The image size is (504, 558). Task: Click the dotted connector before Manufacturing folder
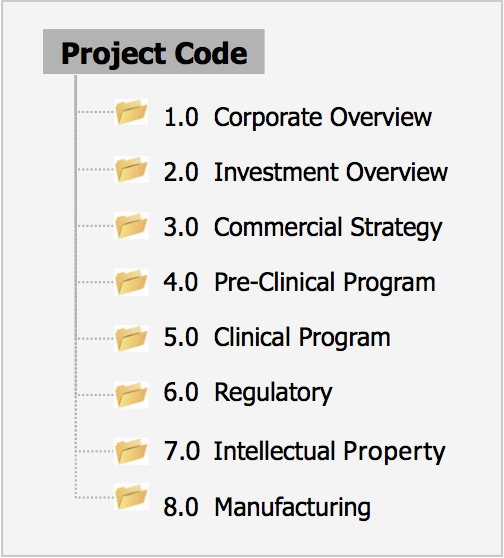(95, 497)
